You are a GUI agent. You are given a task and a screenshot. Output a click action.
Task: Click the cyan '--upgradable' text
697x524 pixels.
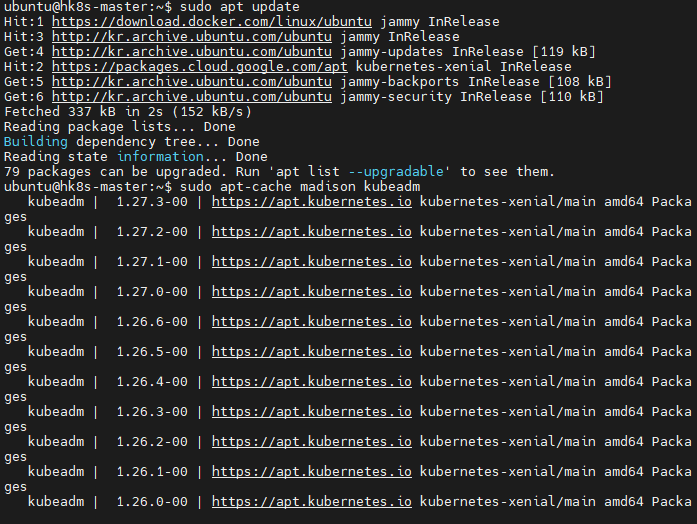coord(396,172)
